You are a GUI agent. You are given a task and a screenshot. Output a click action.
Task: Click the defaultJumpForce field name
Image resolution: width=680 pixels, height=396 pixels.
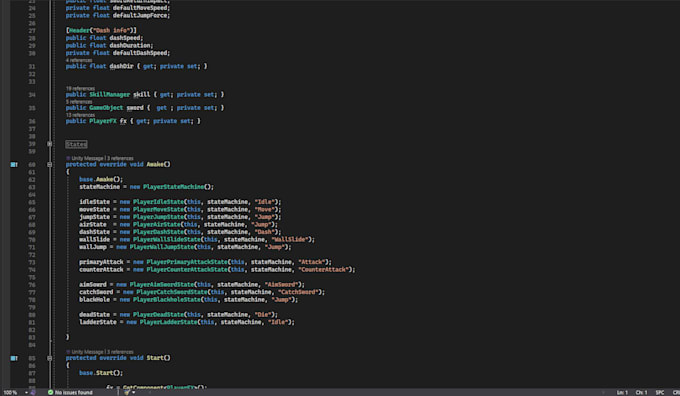pyautogui.click(x=140, y=16)
